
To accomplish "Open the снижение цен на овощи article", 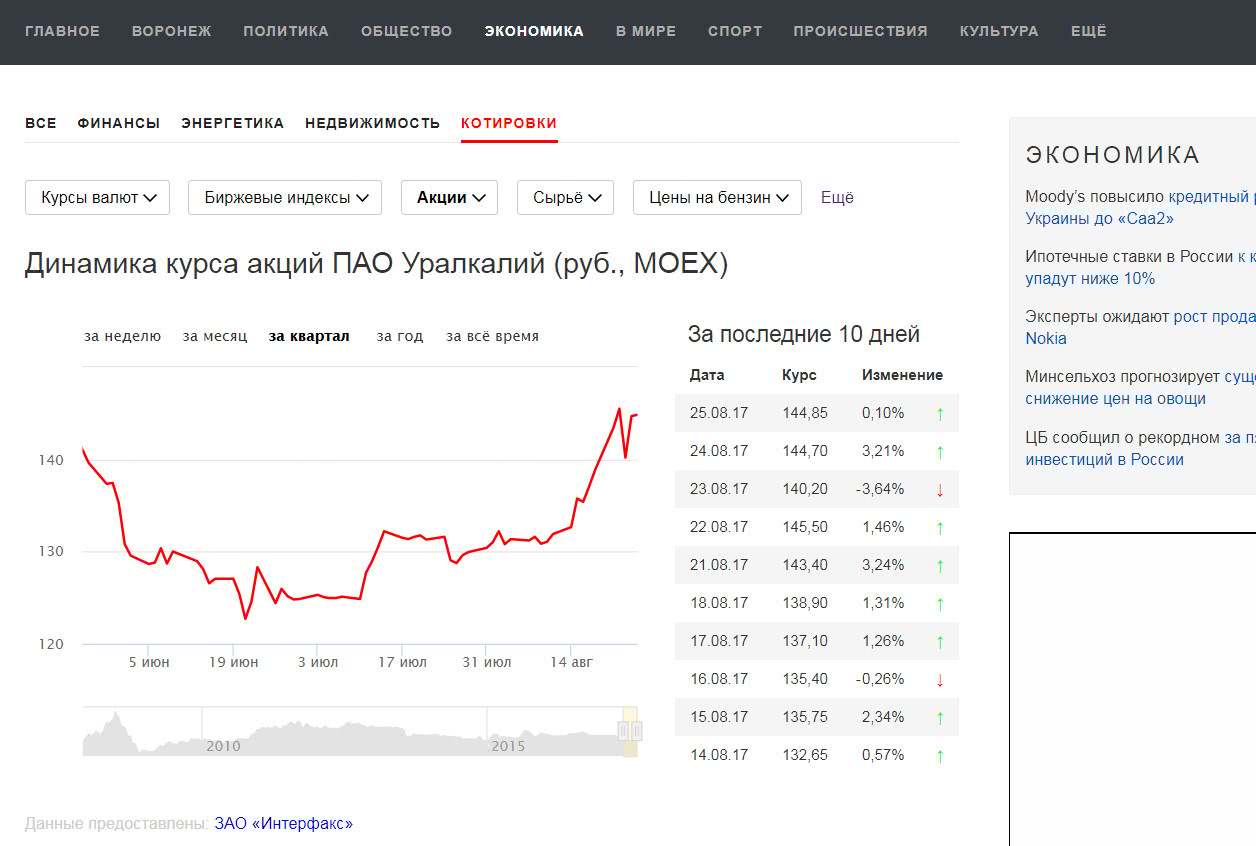I will tap(1115, 399).
